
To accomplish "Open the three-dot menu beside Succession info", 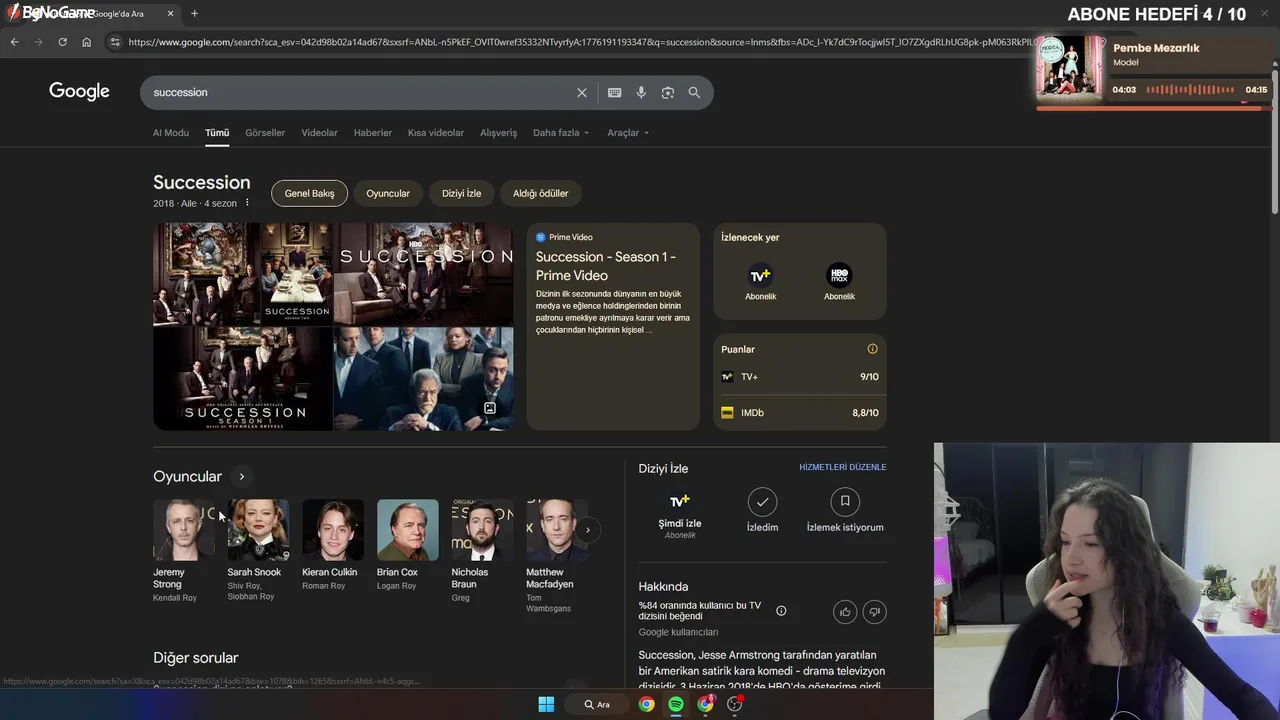I will pyautogui.click(x=247, y=203).
